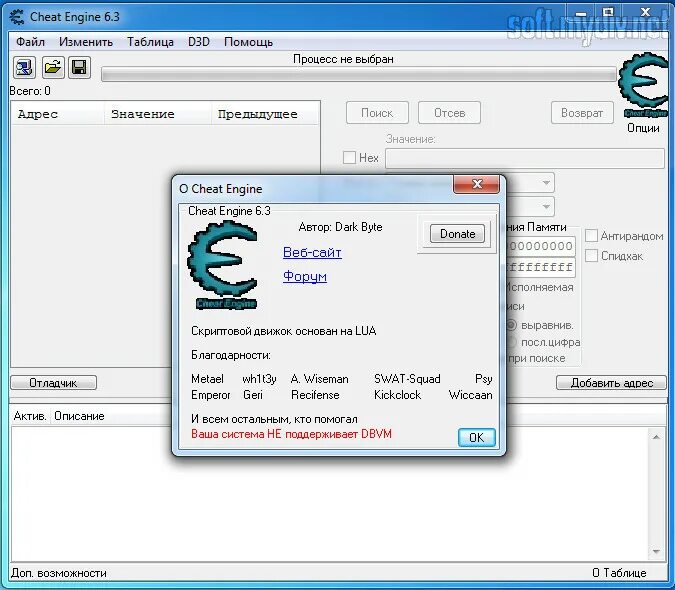Open the Помощь menu
Screen dimensions: 675x590
[248, 42]
